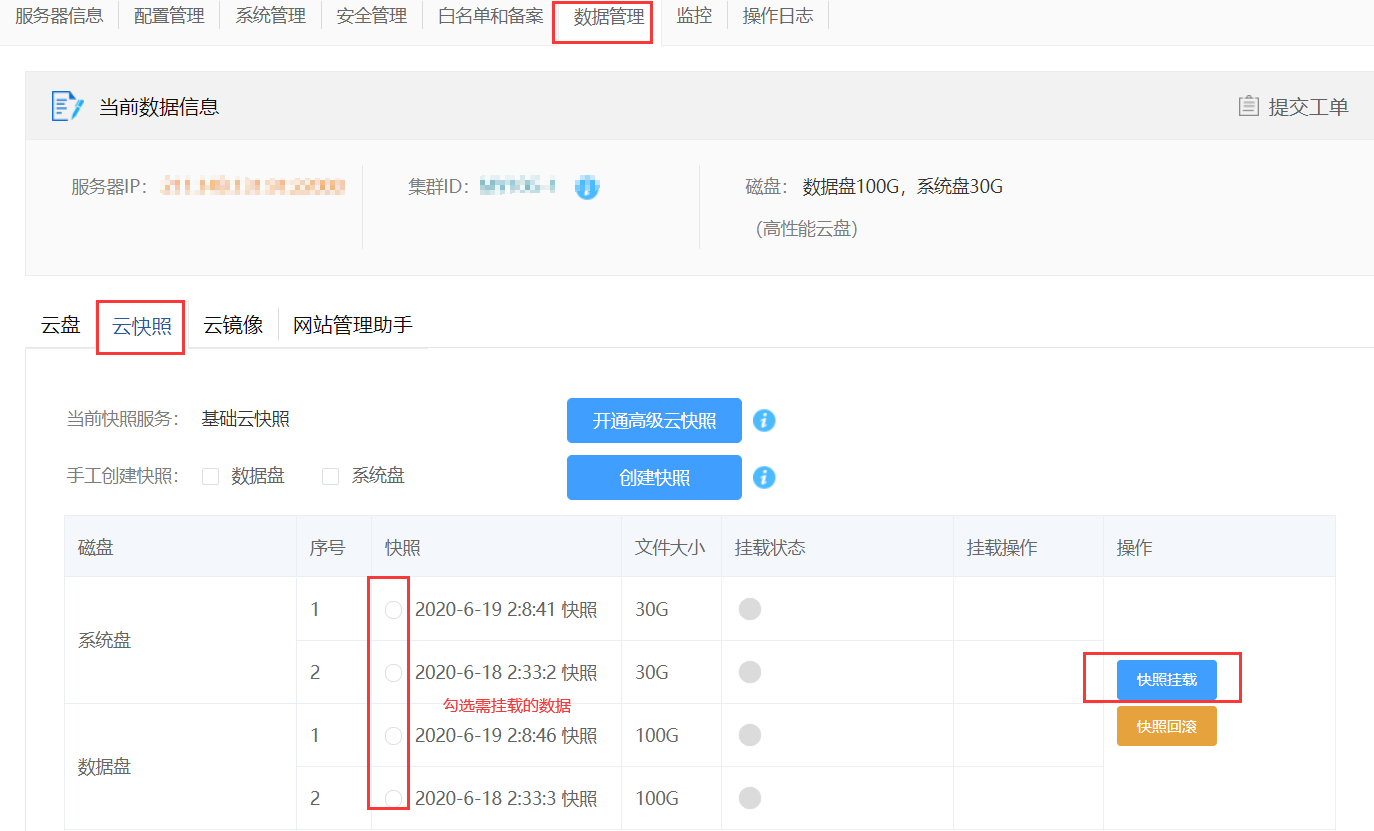
Task: Check the 系统盘 checkbox for manual snapshot
Action: pos(331,477)
